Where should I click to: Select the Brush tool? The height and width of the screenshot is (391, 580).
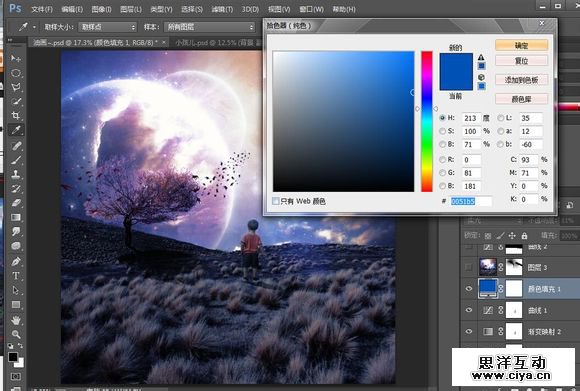coord(16,160)
